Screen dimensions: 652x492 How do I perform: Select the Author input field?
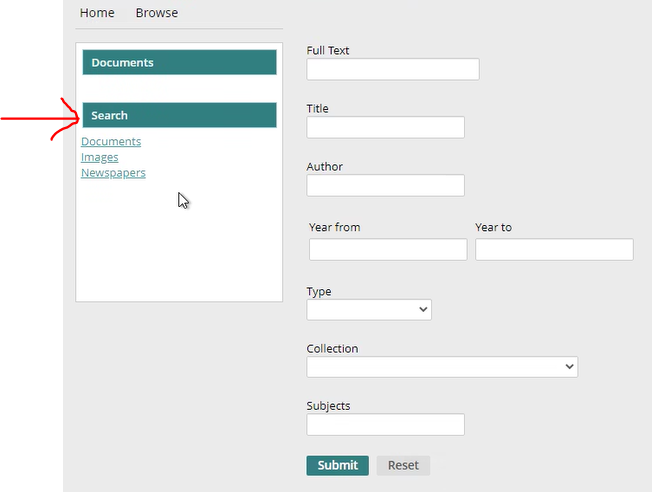(x=385, y=185)
